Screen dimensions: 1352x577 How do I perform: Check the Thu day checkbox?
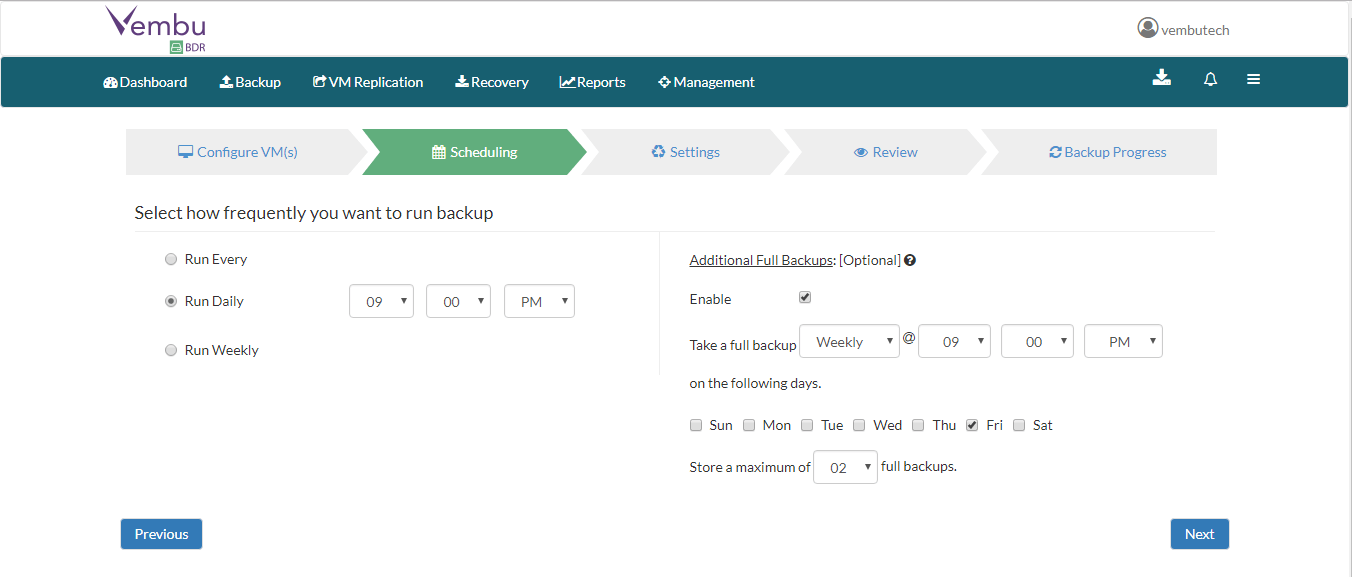pyautogui.click(x=918, y=425)
